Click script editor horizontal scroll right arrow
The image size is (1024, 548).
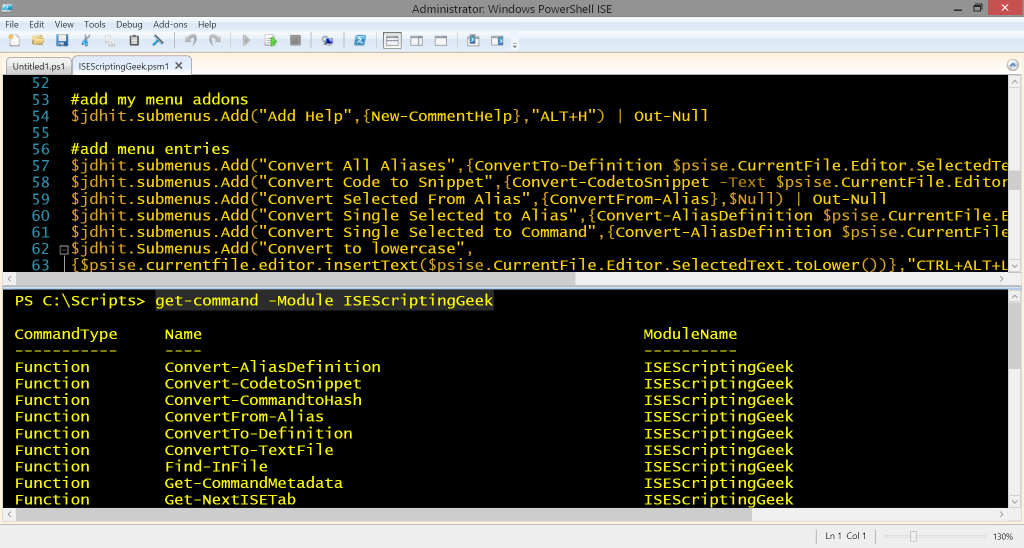click(1002, 278)
